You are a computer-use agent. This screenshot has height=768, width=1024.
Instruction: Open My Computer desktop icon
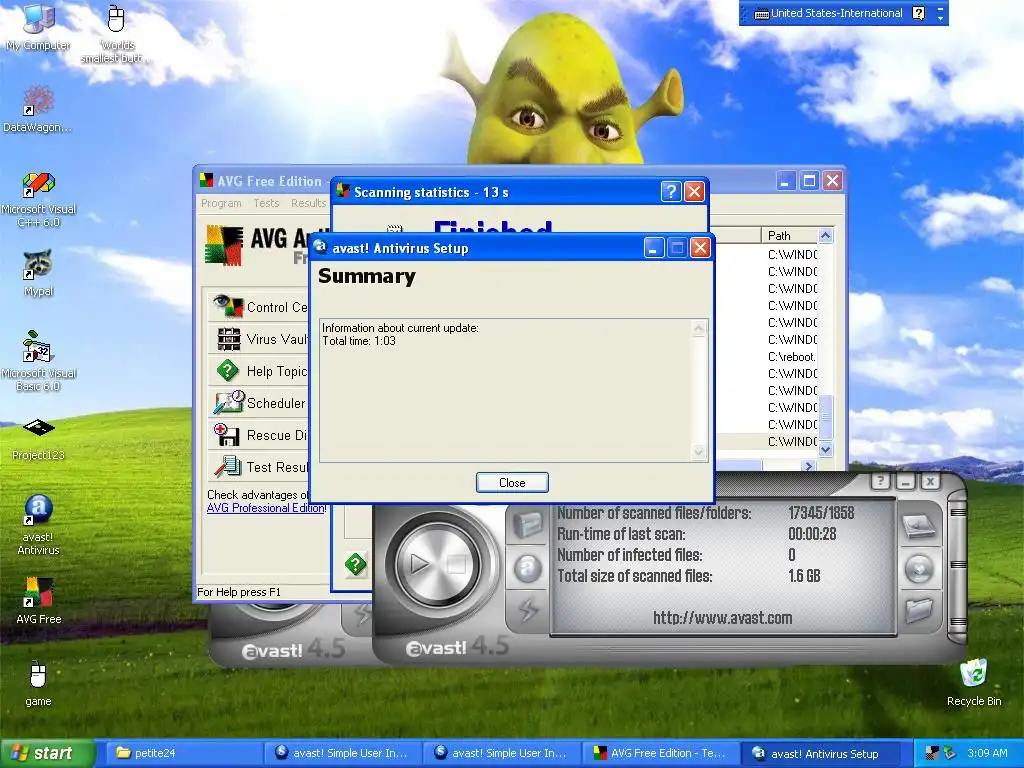[38, 27]
